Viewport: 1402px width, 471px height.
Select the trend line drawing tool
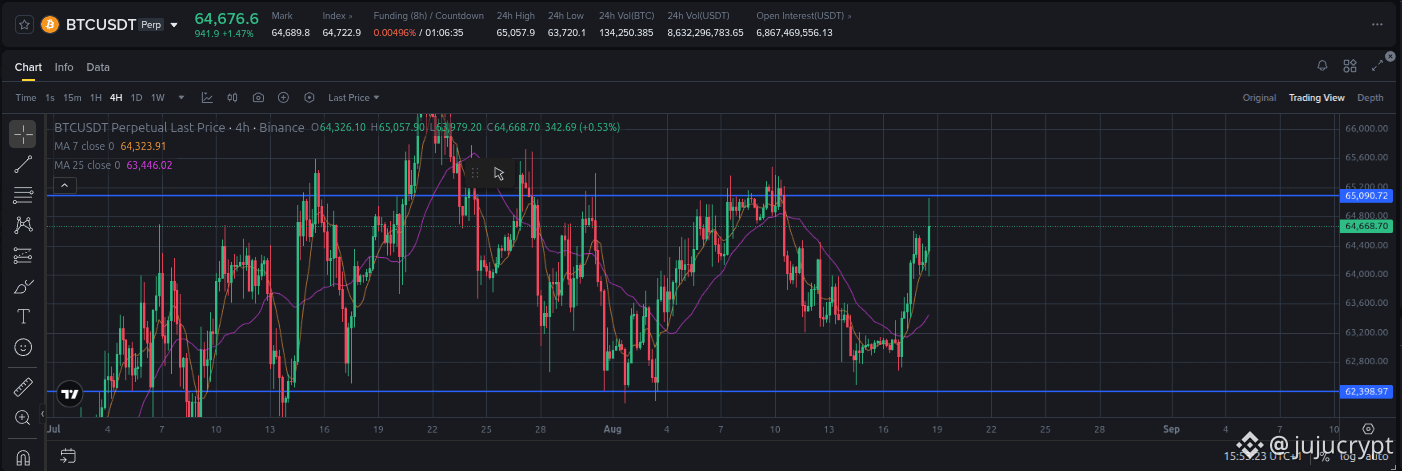[x=23, y=164]
